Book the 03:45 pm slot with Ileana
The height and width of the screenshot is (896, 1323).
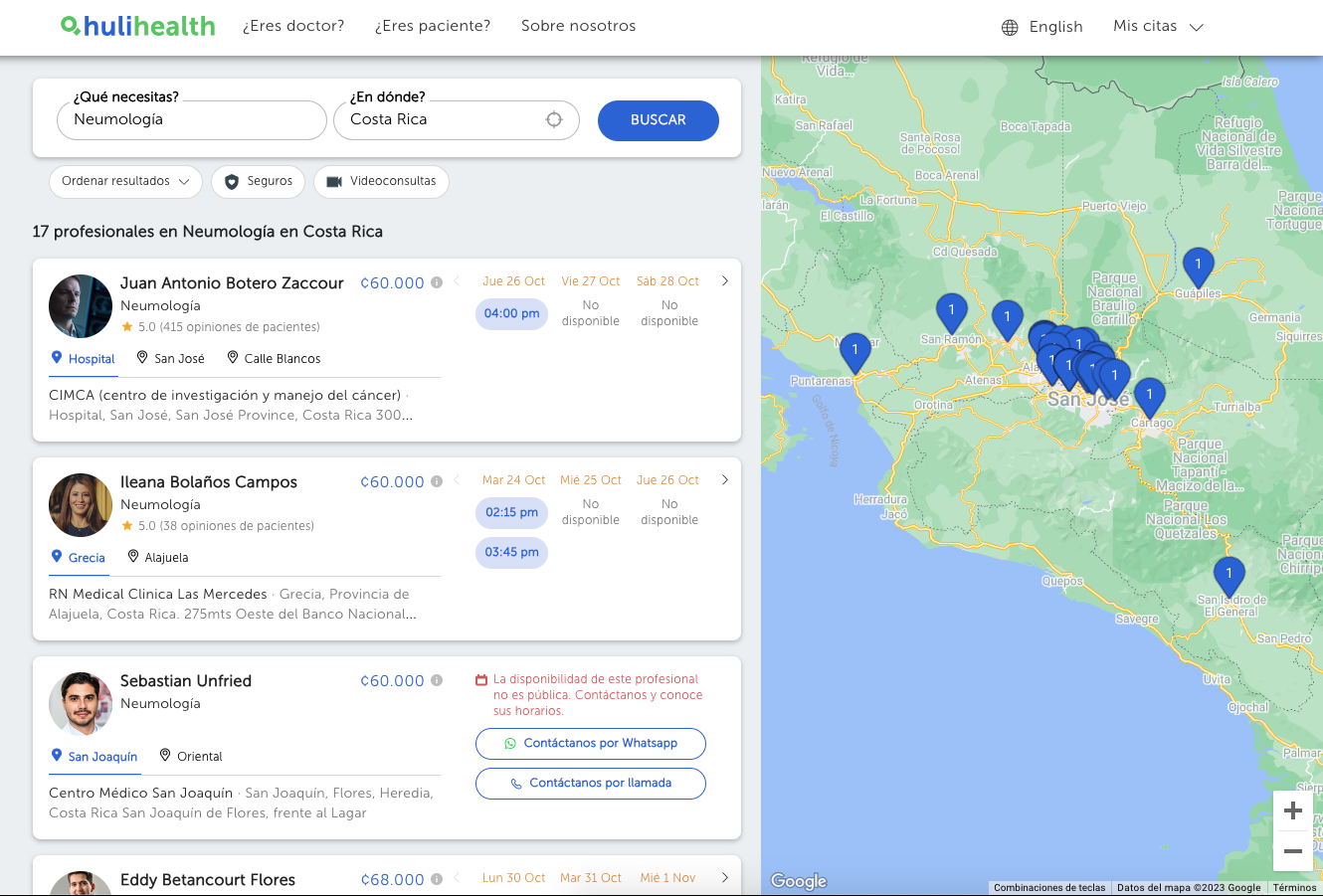511,552
